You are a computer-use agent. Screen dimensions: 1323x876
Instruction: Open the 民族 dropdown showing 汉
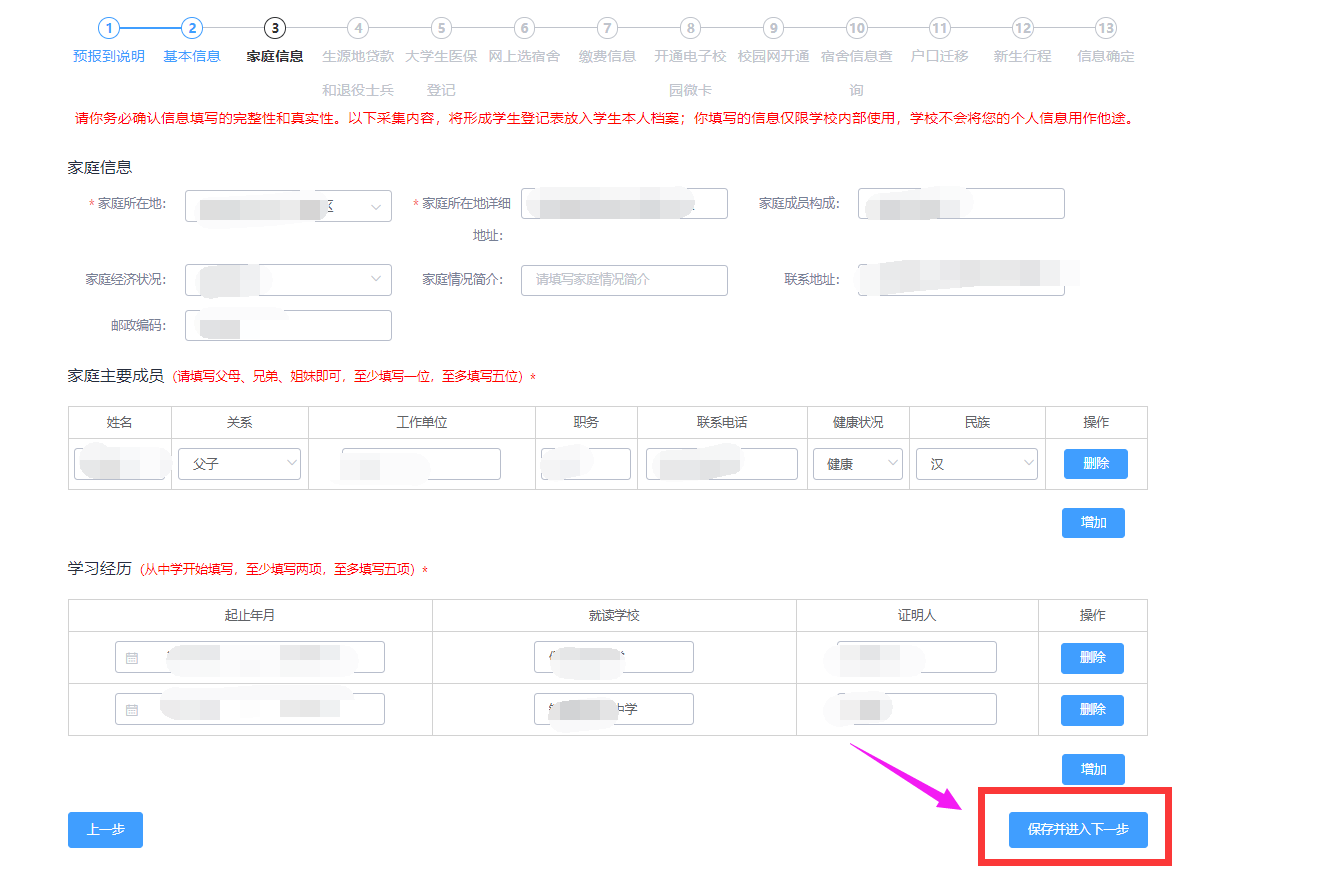(x=976, y=464)
